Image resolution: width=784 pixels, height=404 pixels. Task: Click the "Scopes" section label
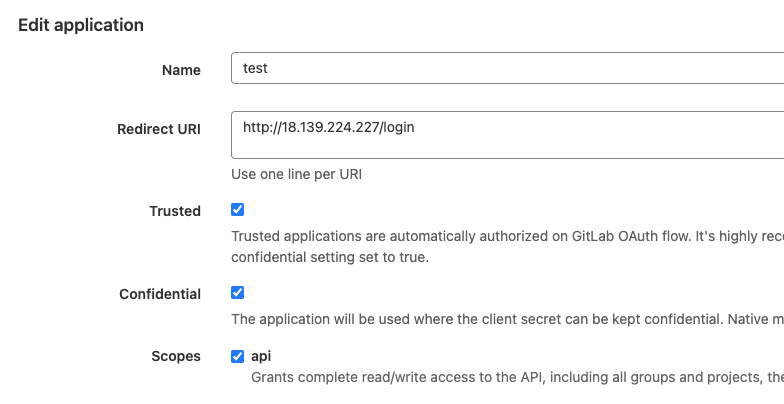pyautogui.click(x=177, y=356)
